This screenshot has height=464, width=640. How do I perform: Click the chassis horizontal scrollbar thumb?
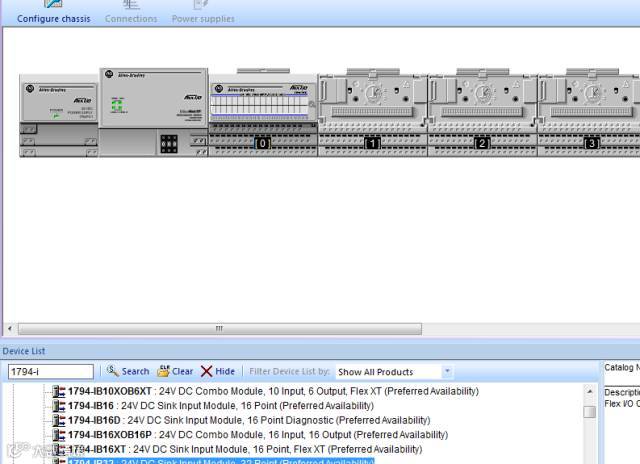coord(220,329)
